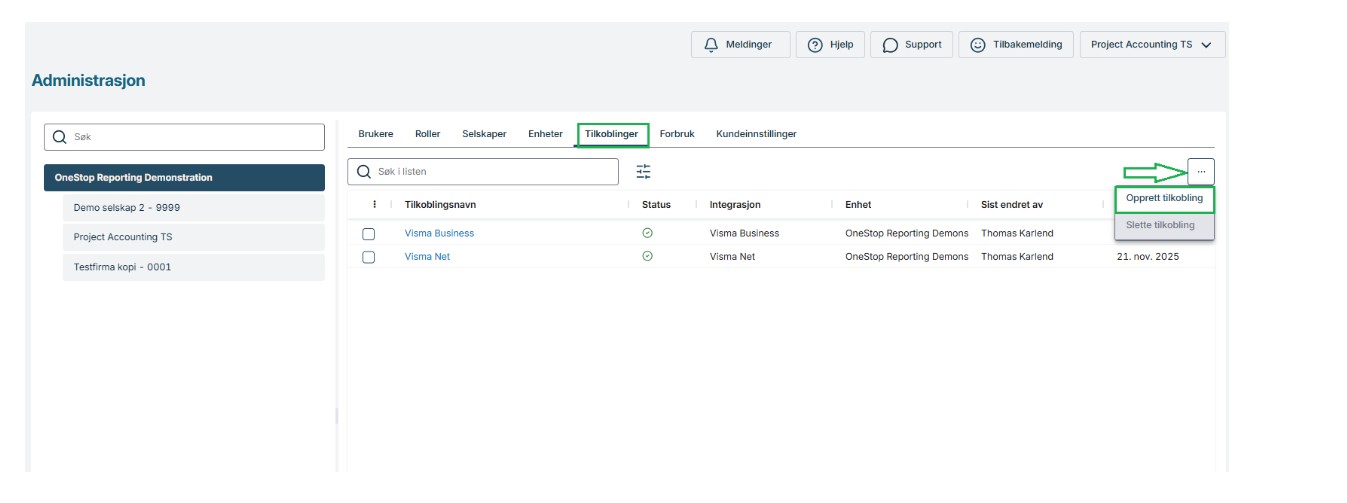Select OneStop Reporting Demonstration tree node
This screenshot has width=1347, height=503.
tap(184, 178)
